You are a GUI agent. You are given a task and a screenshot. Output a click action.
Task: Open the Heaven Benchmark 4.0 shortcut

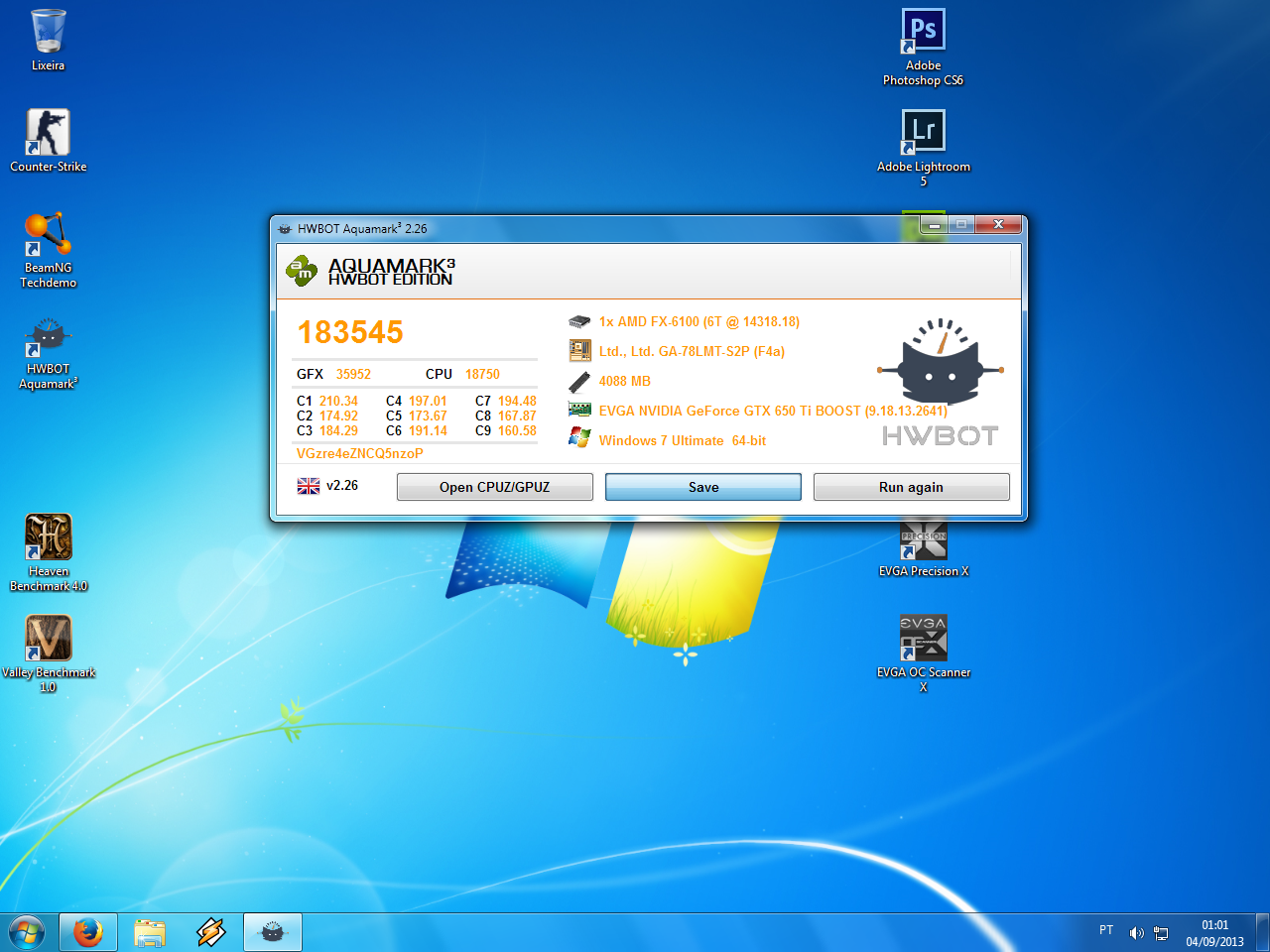pos(48,552)
